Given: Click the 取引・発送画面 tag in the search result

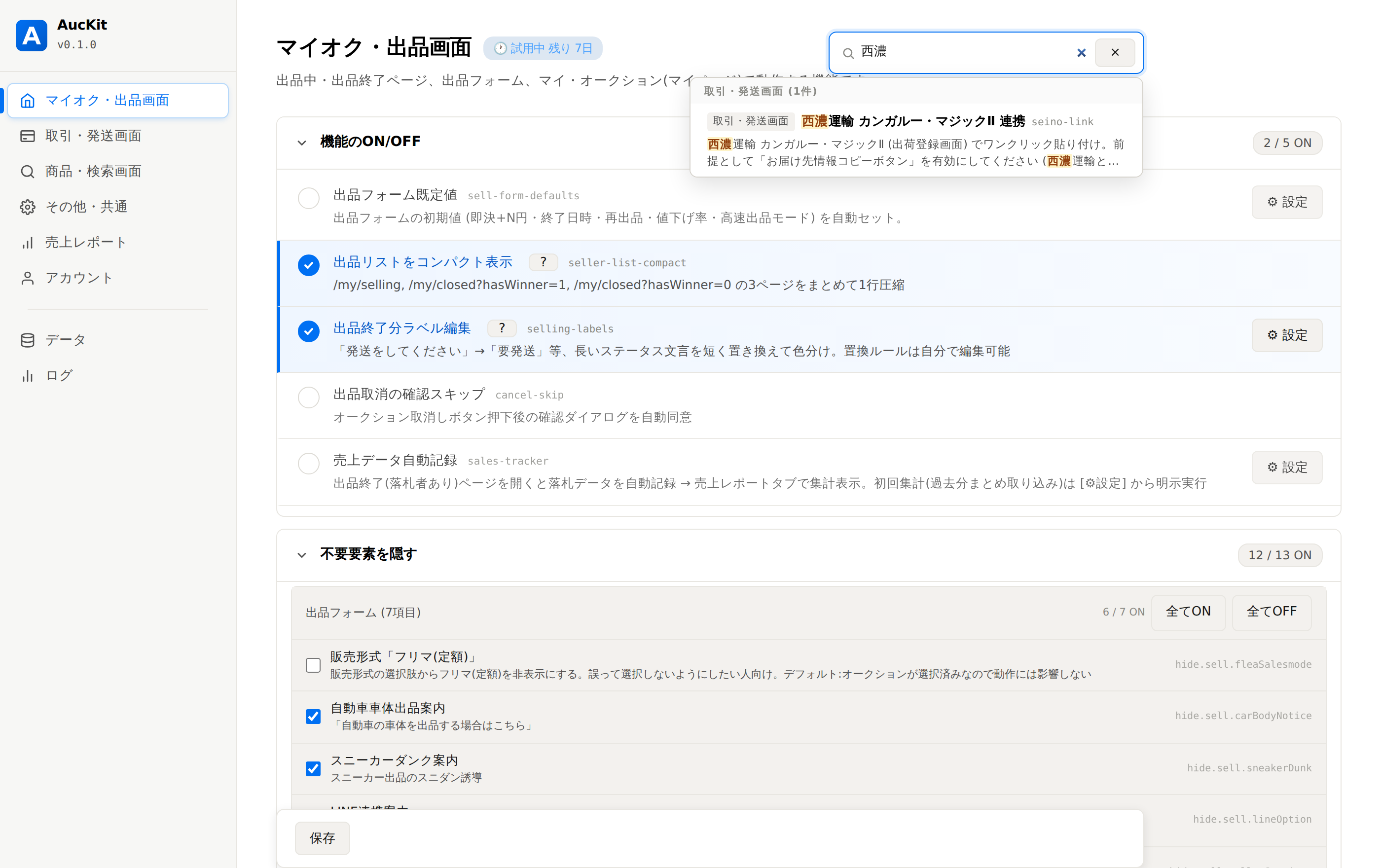Looking at the screenshot, I should pos(750,121).
